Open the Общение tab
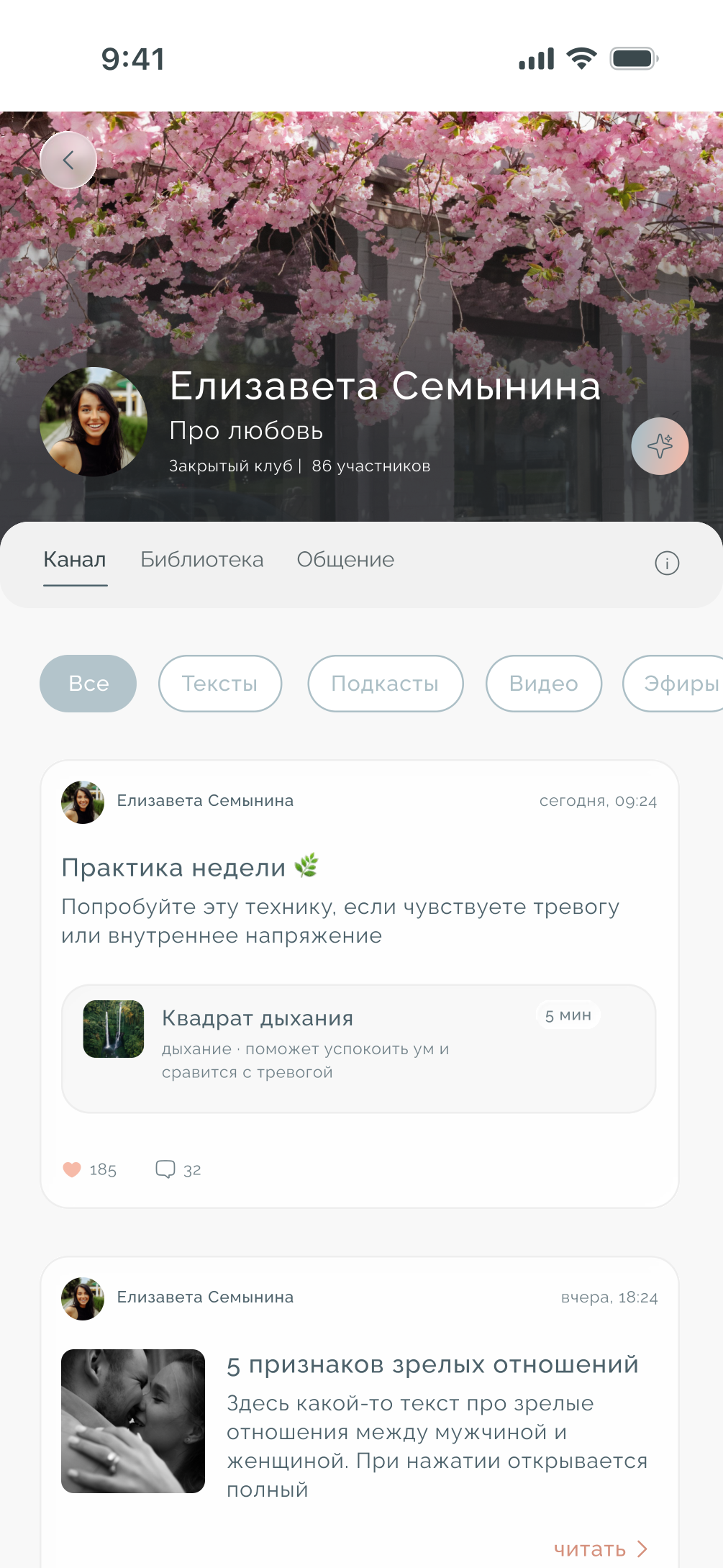Image resolution: width=723 pixels, height=1568 pixels. click(x=345, y=560)
